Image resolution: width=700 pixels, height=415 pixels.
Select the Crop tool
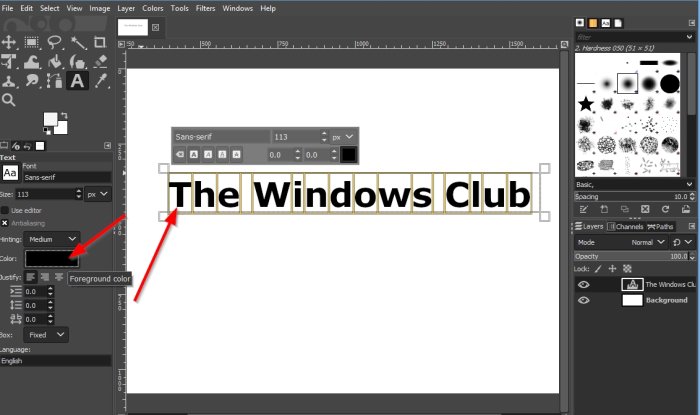point(100,42)
